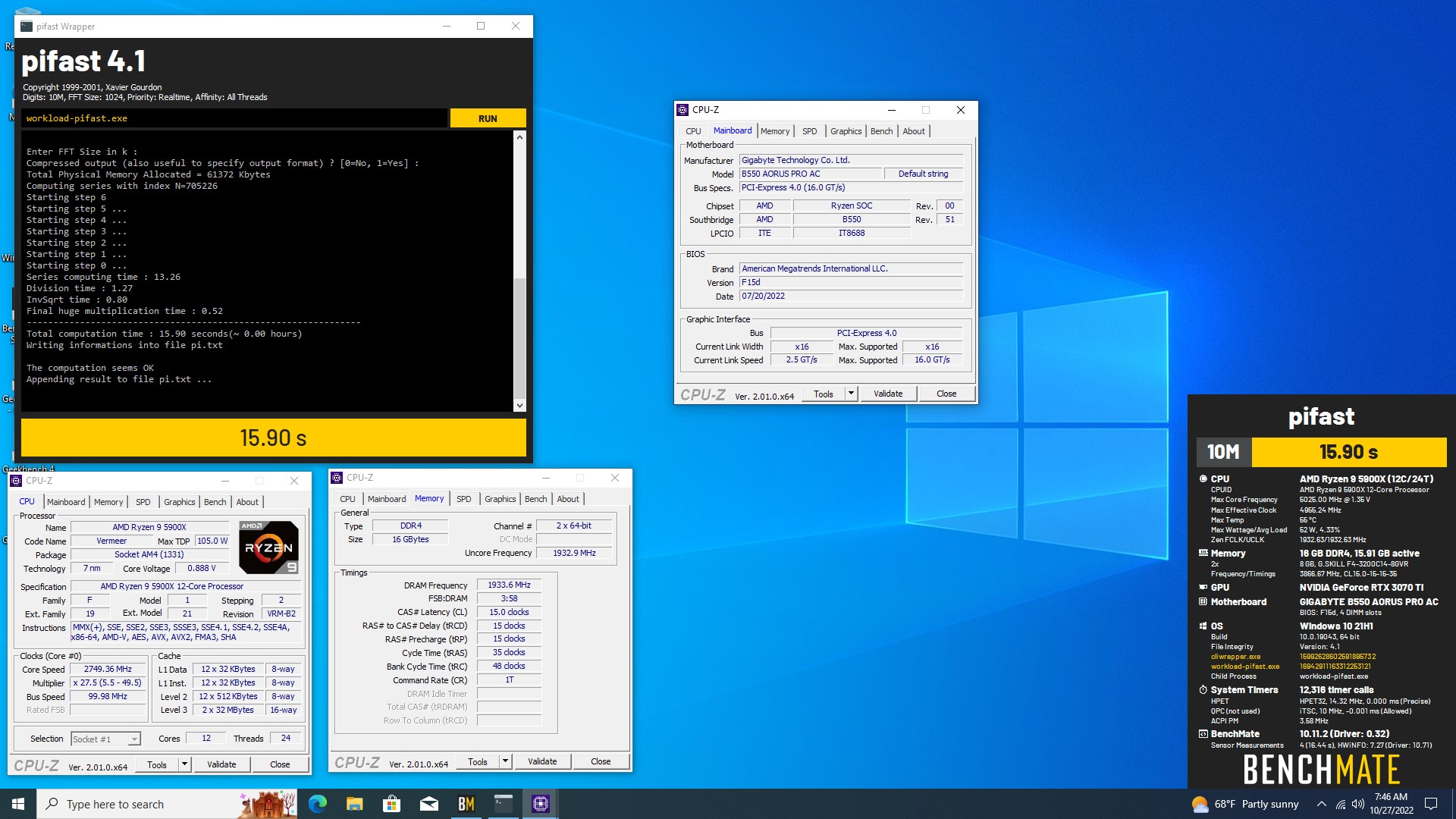Open Bench tab in CPU tab CPU-Z window

215,502
